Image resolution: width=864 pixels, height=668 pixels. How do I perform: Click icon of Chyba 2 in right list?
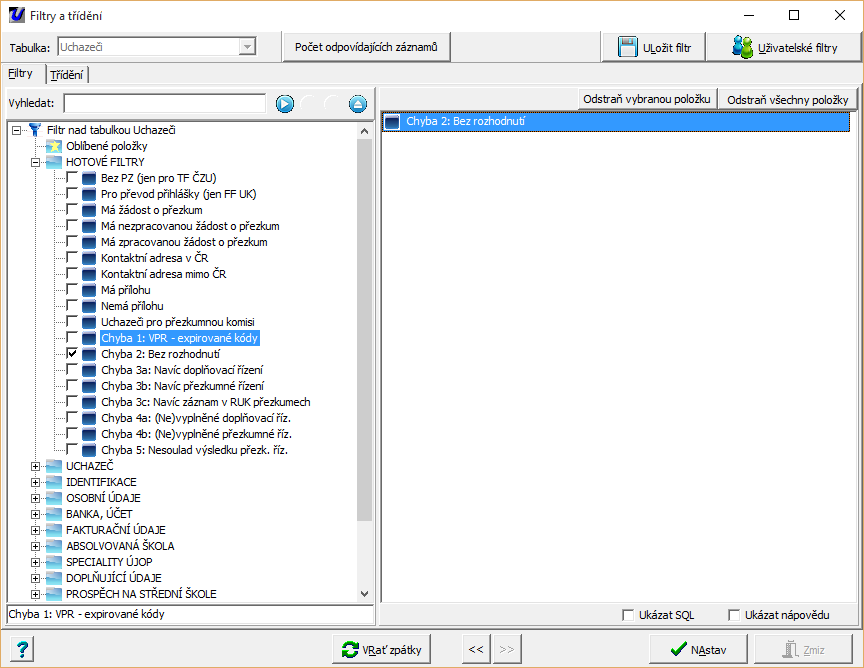click(x=392, y=122)
